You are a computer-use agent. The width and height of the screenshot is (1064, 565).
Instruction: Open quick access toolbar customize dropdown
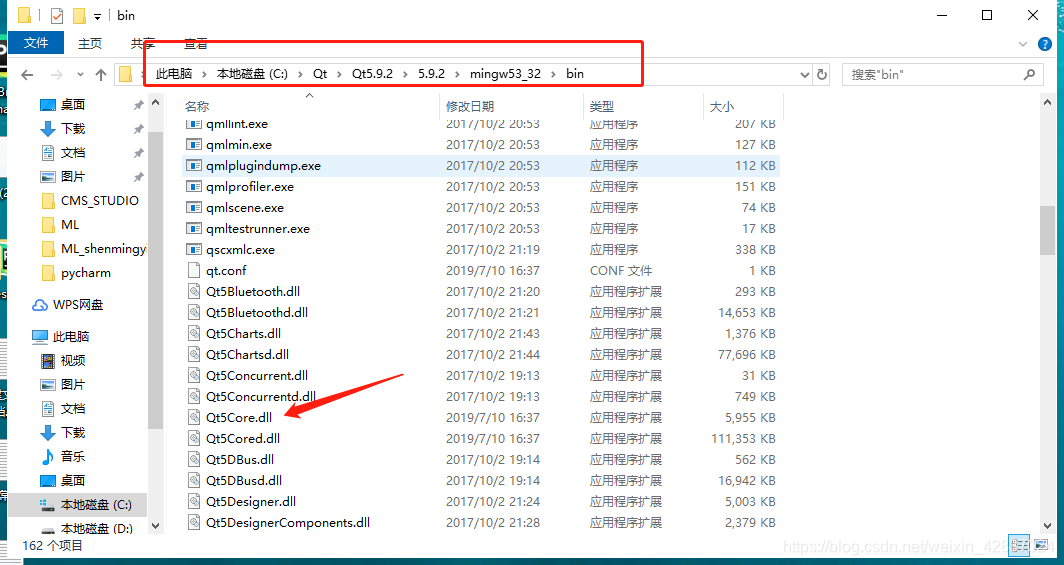click(x=97, y=16)
